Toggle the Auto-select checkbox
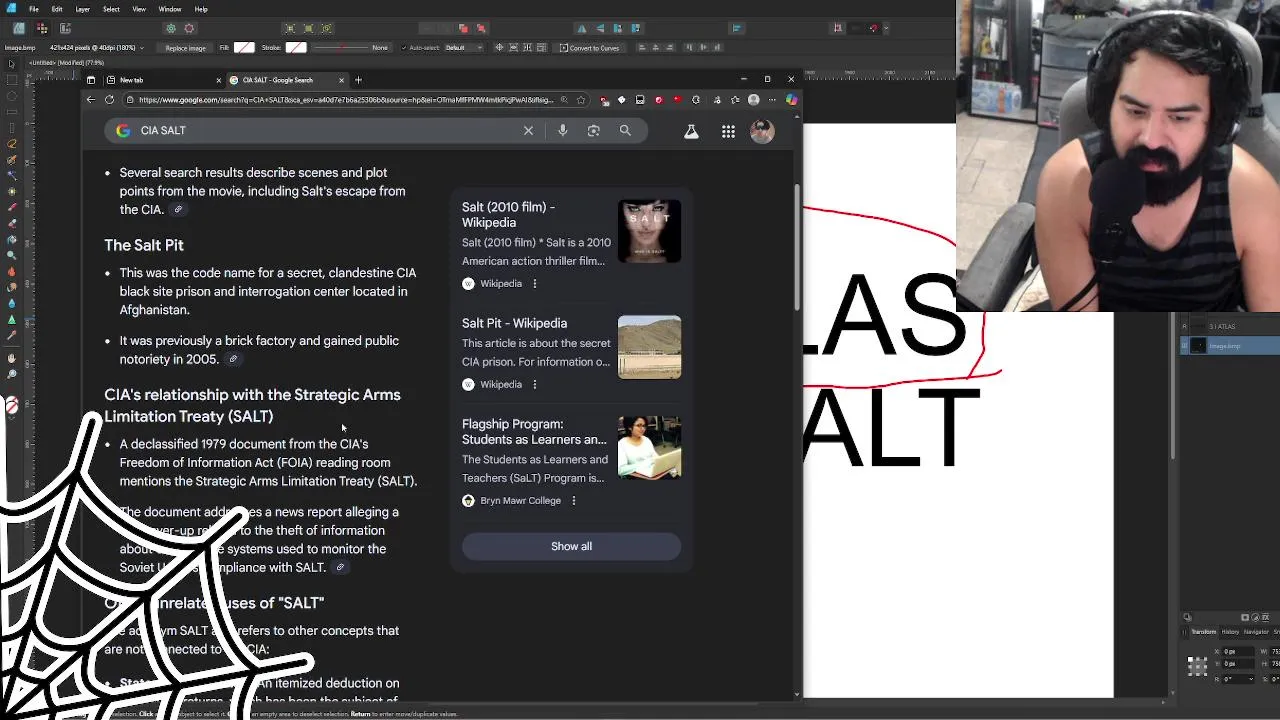 (405, 48)
